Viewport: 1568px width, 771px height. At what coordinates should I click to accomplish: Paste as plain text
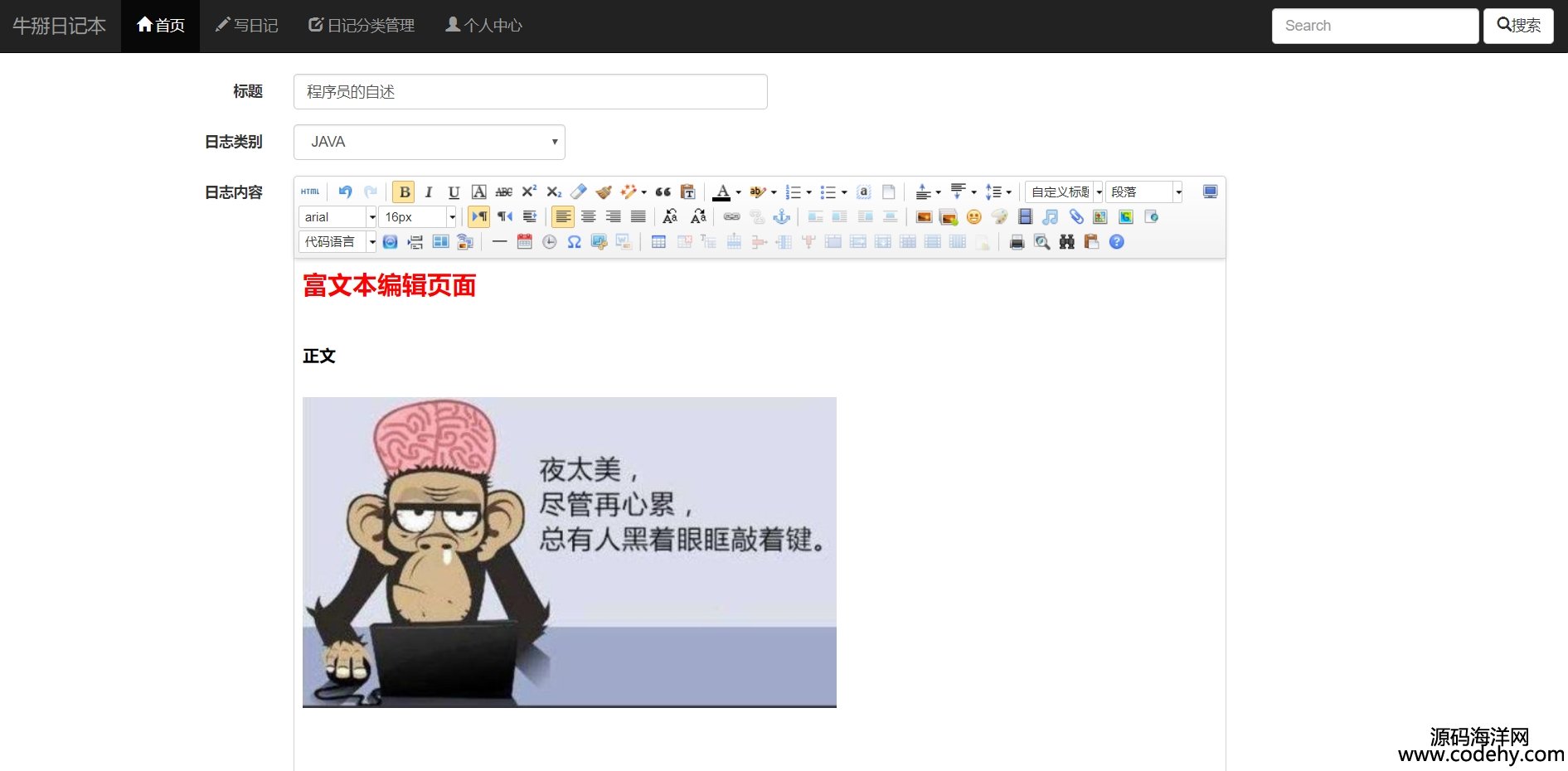[687, 192]
